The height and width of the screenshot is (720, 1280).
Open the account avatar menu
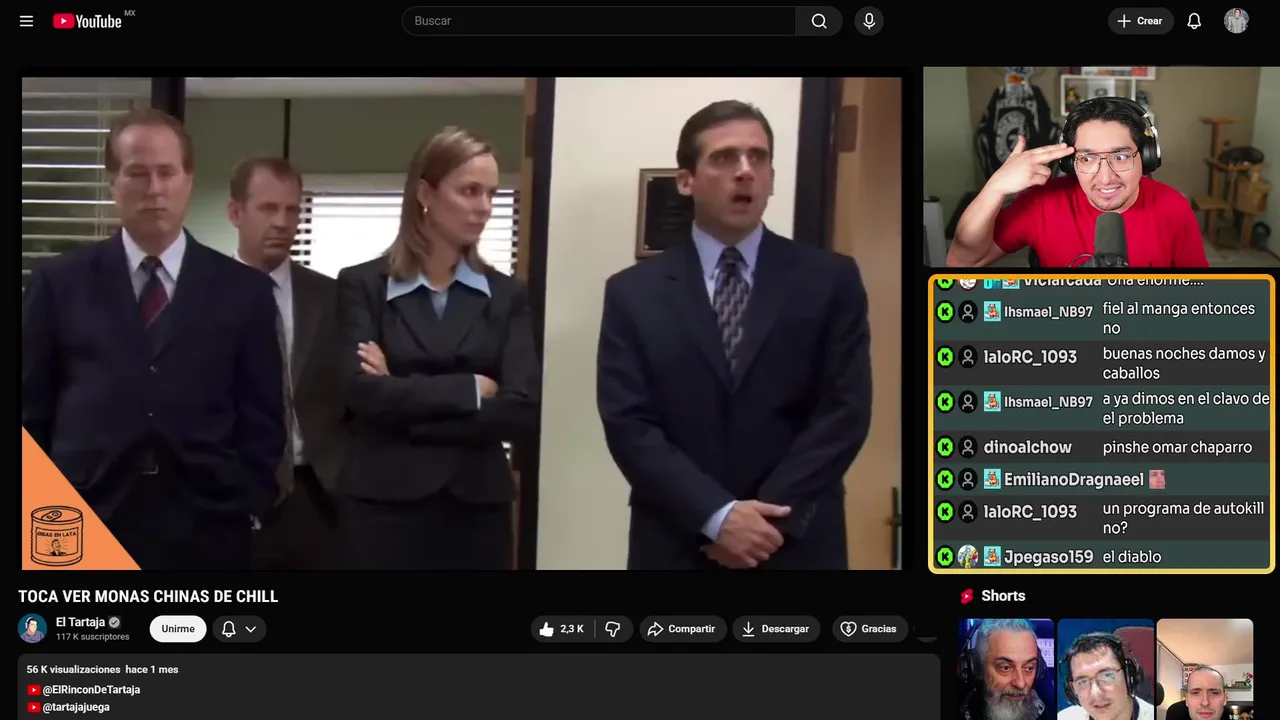click(1237, 21)
